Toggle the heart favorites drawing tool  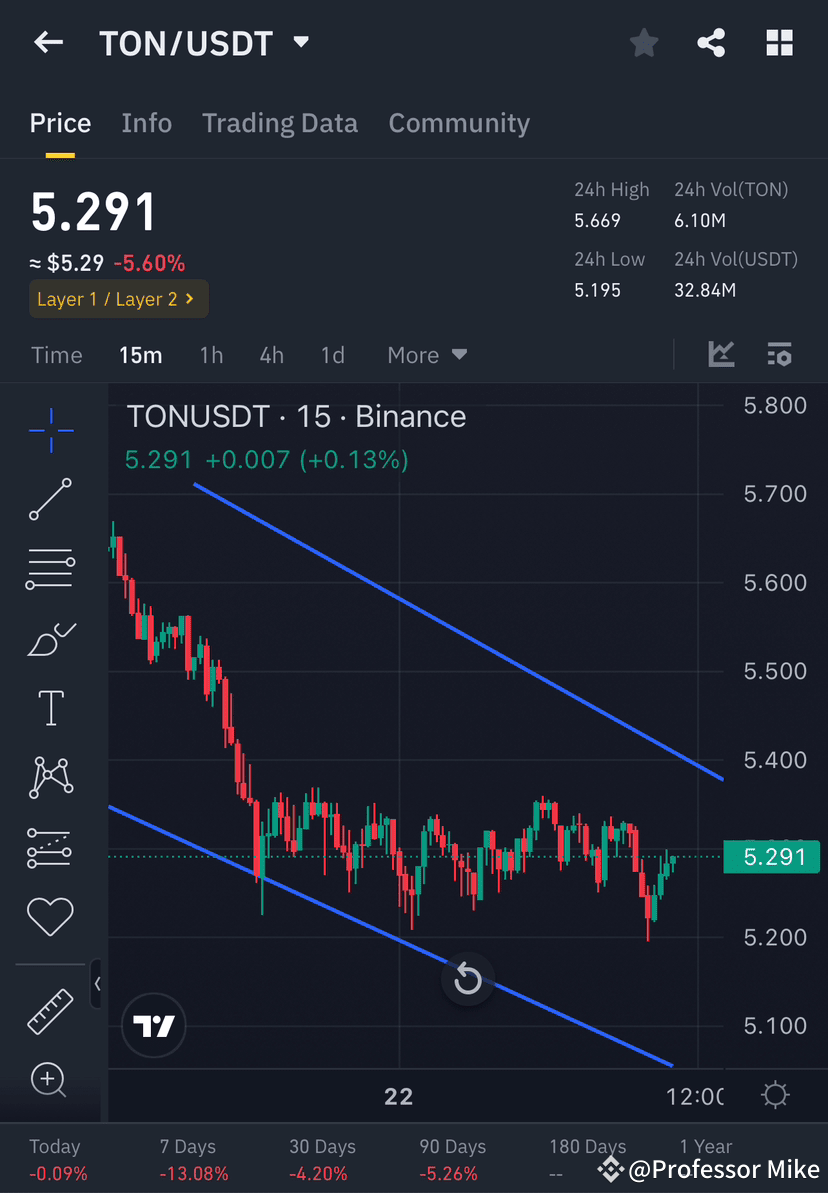coord(50,916)
